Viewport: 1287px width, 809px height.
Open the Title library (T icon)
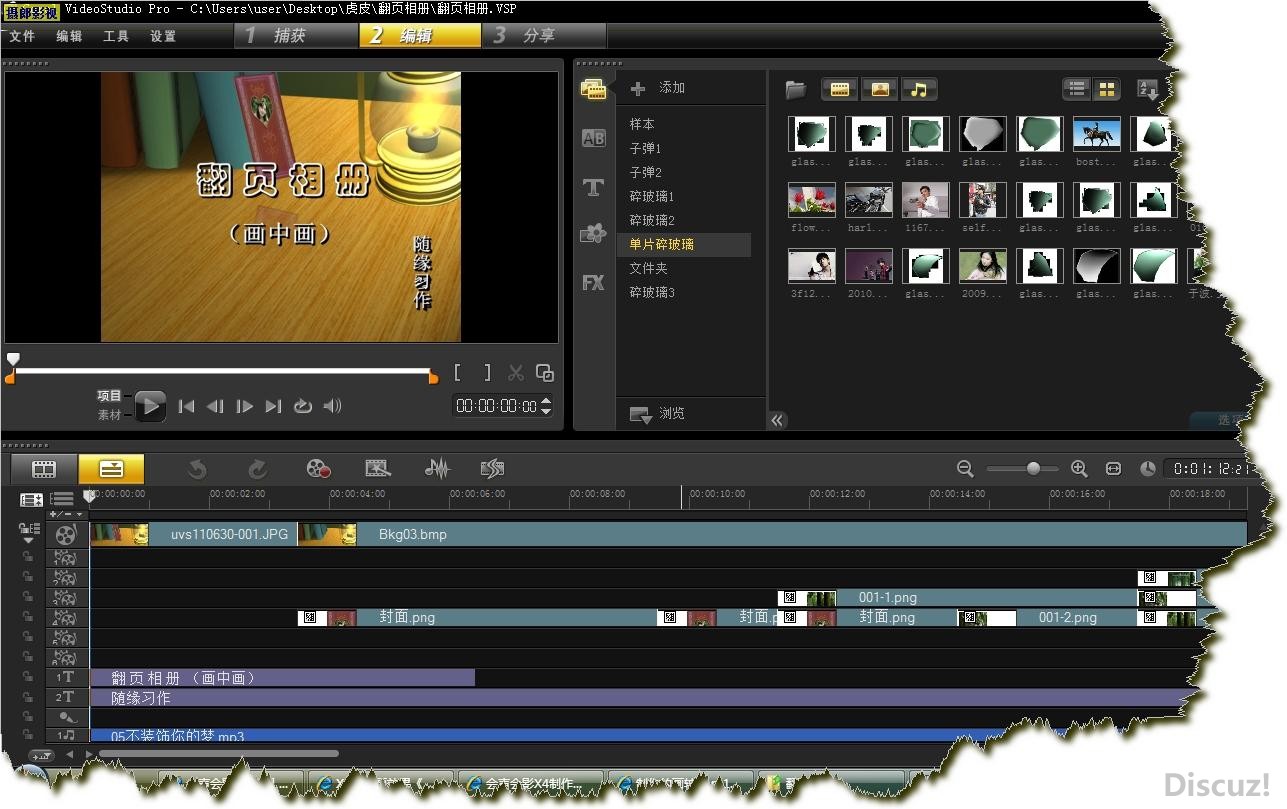(593, 187)
